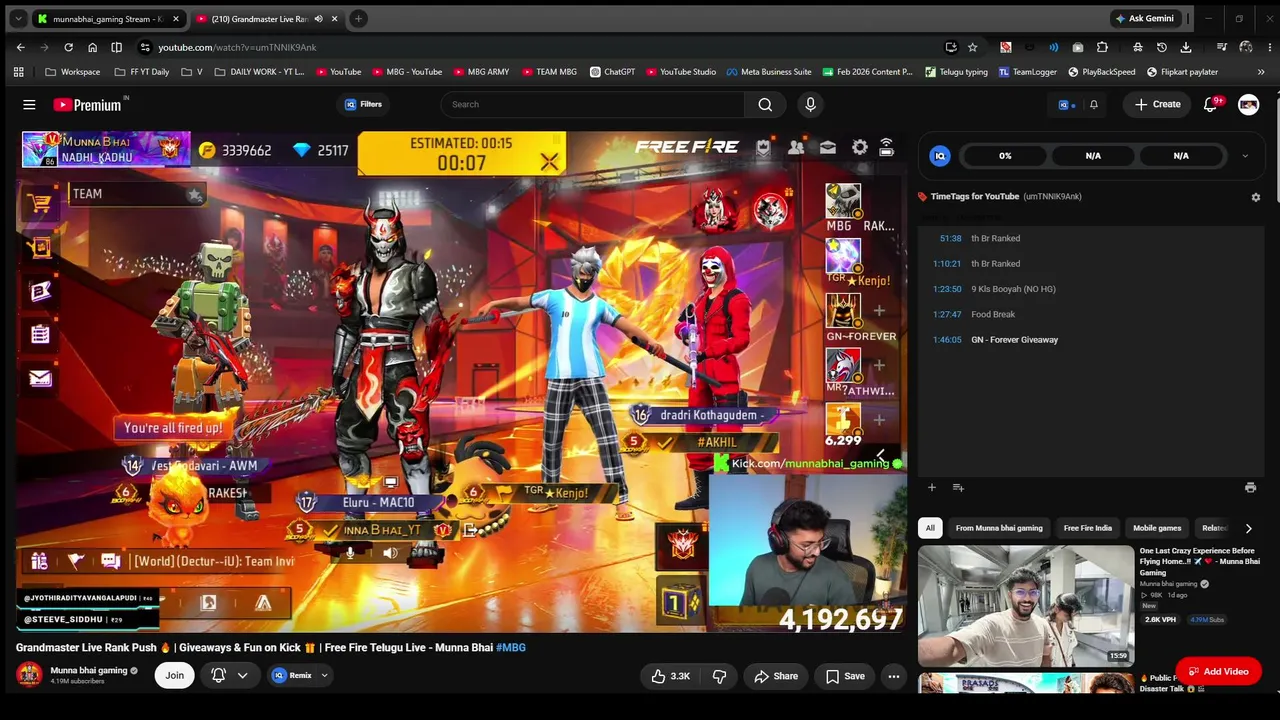Reload the page in browser toolbar
The width and height of the screenshot is (1280, 720).
tap(68, 47)
